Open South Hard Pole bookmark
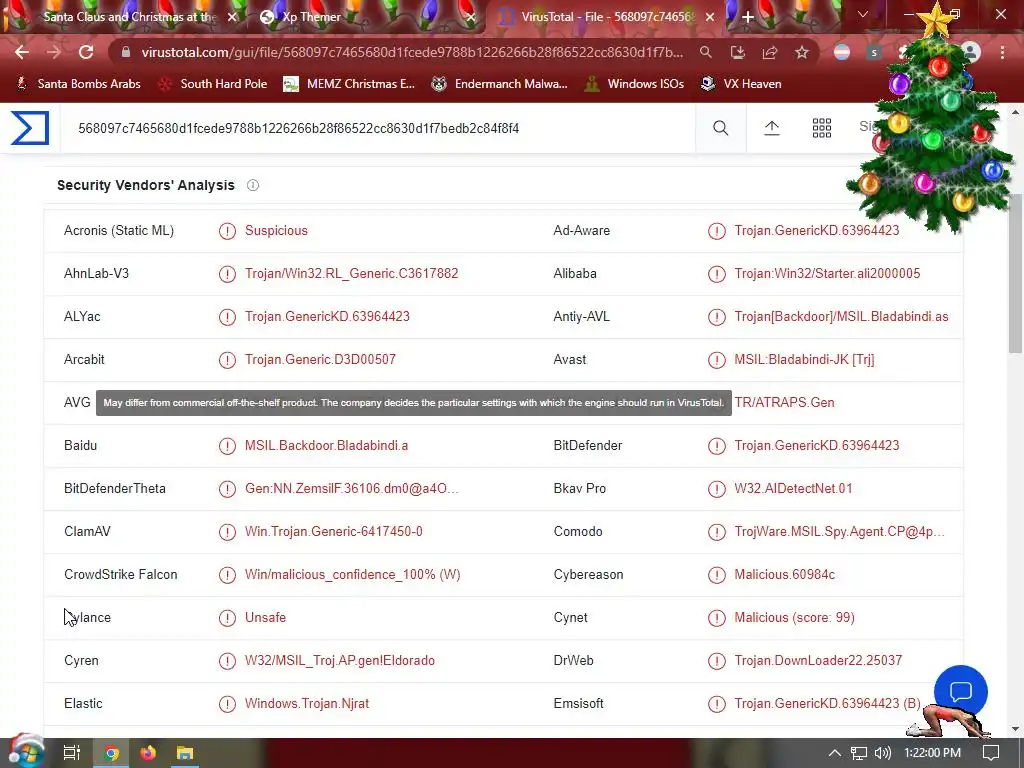This screenshot has height=768, width=1024. (214, 84)
